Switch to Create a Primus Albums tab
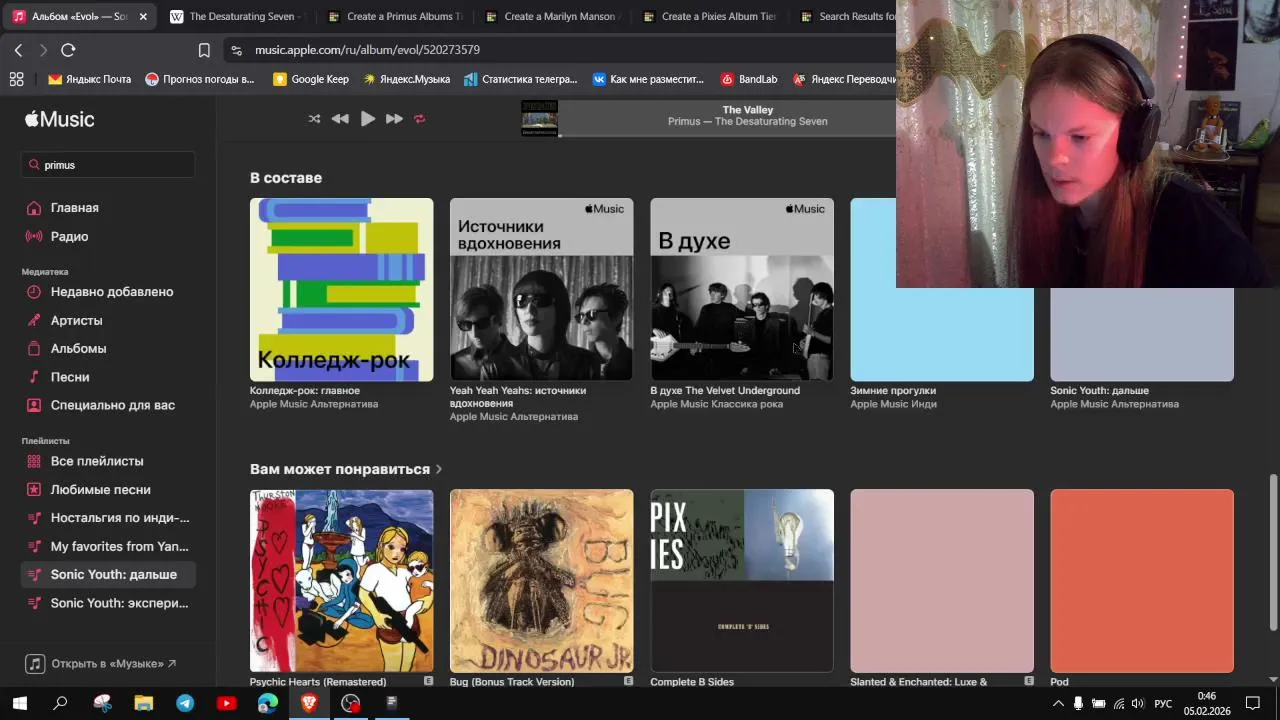Image resolution: width=1280 pixels, height=720 pixels. pos(394,16)
